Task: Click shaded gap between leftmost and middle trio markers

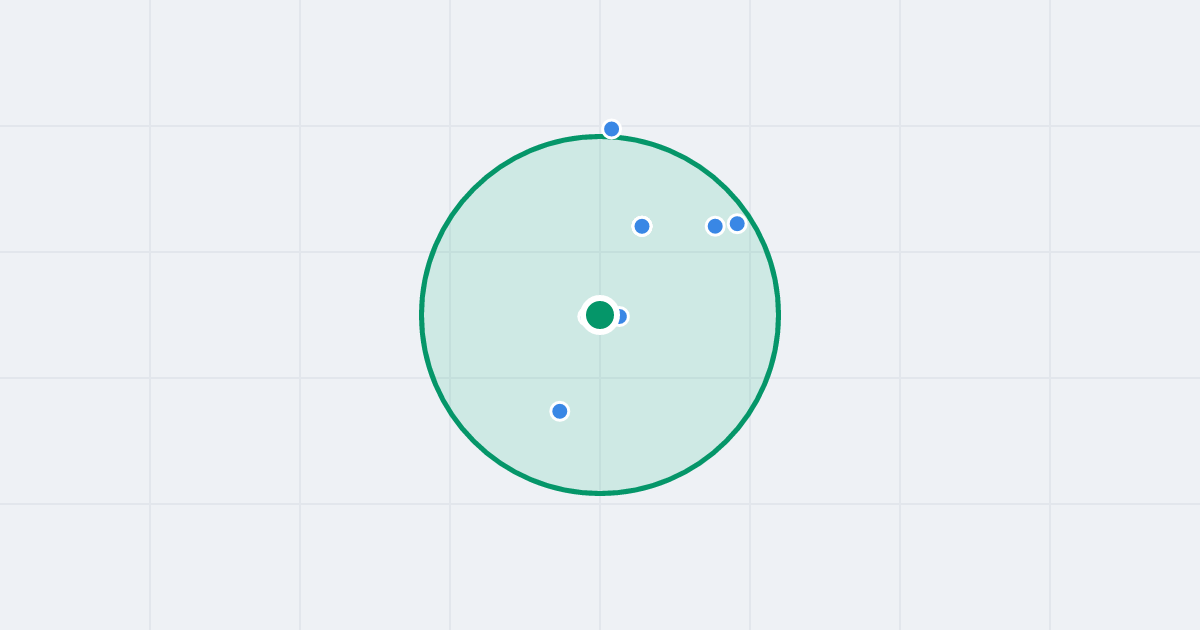Action: click(678, 226)
